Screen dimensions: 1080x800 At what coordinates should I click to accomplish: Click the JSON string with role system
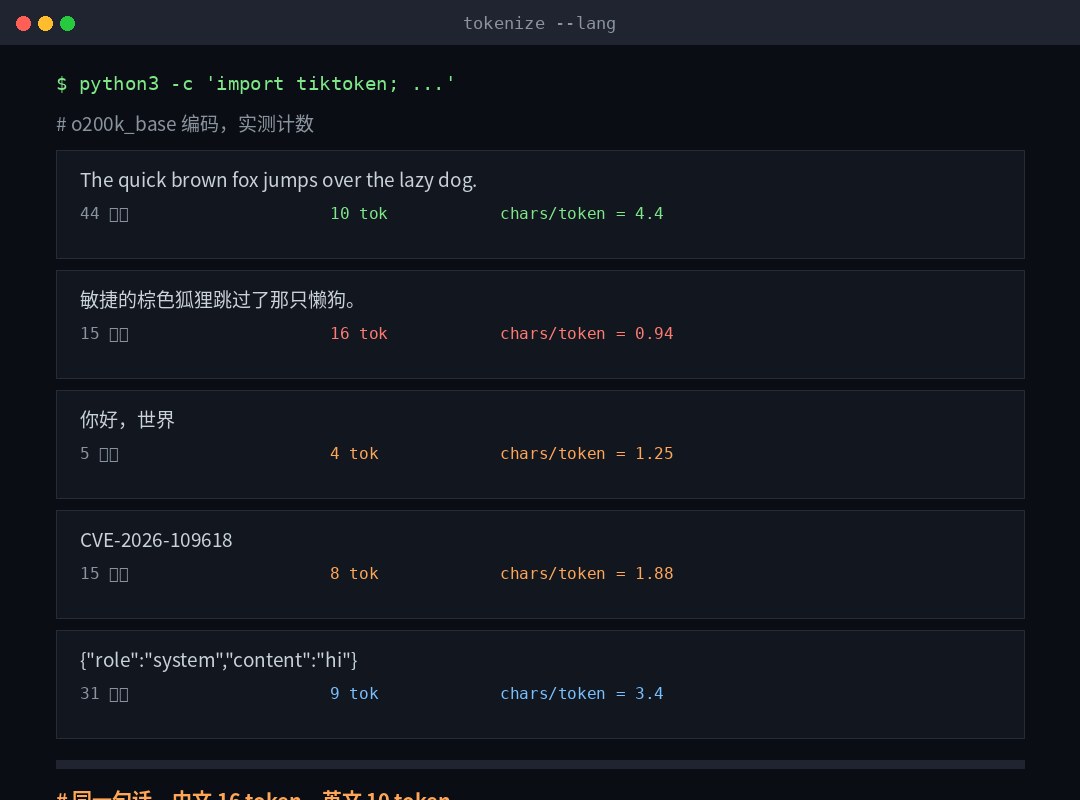[219, 660]
